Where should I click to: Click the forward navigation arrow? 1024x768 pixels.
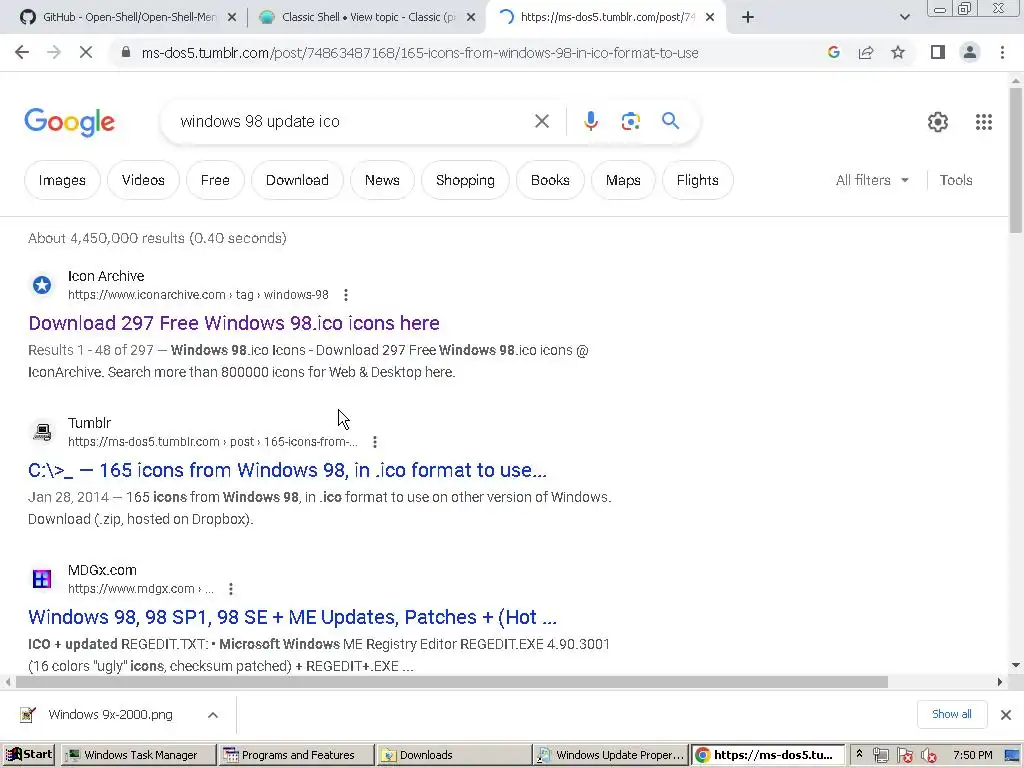click(54, 52)
